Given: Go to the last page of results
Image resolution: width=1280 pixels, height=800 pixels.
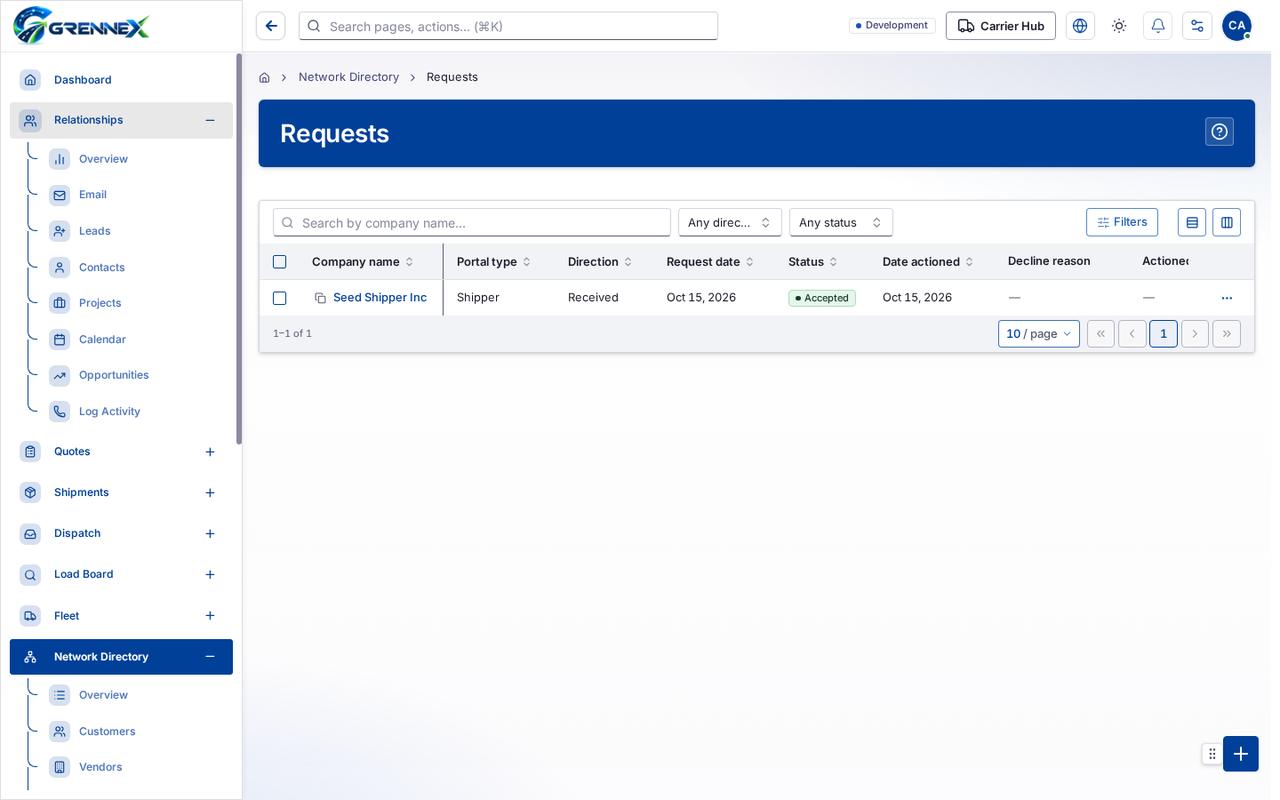Looking at the screenshot, I should pyautogui.click(x=1227, y=334).
